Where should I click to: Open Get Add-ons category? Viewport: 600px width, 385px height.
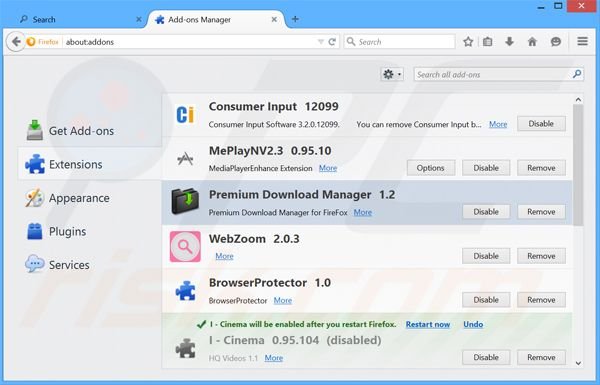[90, 131]
